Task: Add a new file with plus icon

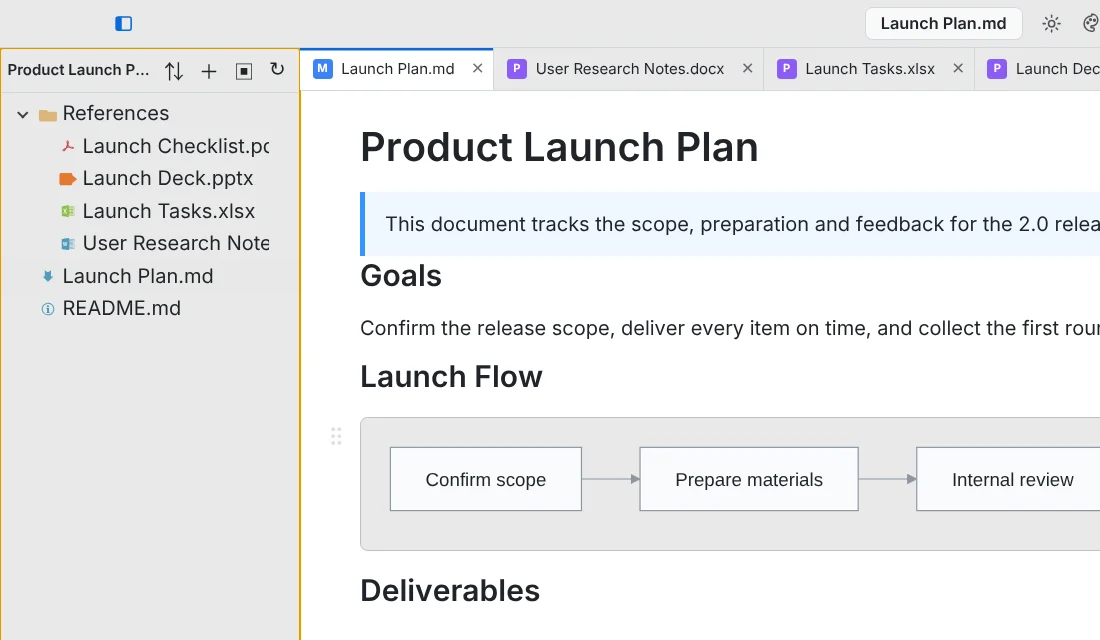Action: (x=208, y=71)
